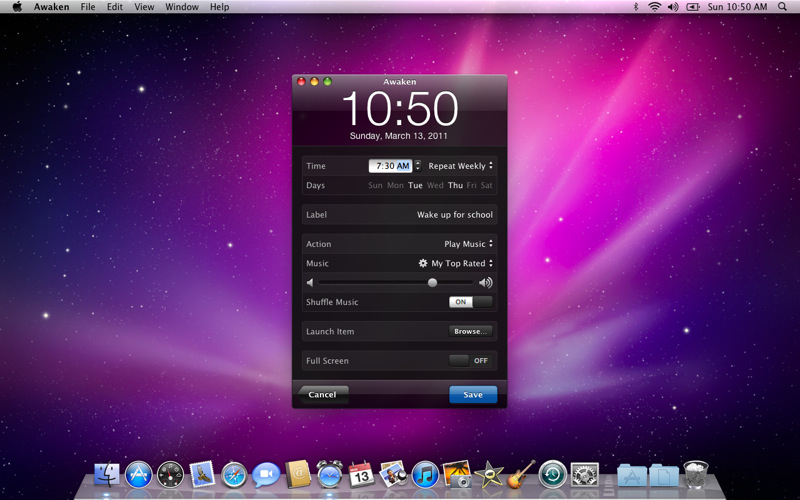Click Browse for Launch Item
This screenshot has width=800, height=500.
click(470, 331)
